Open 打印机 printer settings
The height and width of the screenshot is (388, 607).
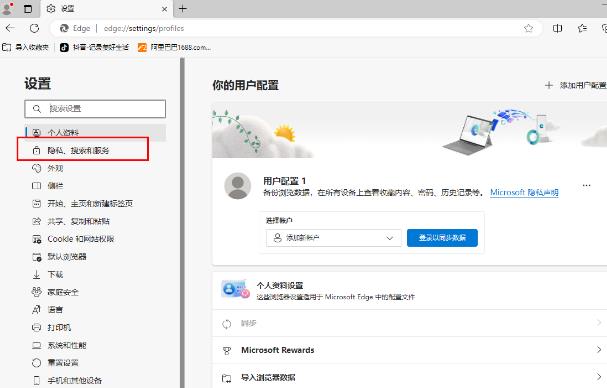(51, 328)
